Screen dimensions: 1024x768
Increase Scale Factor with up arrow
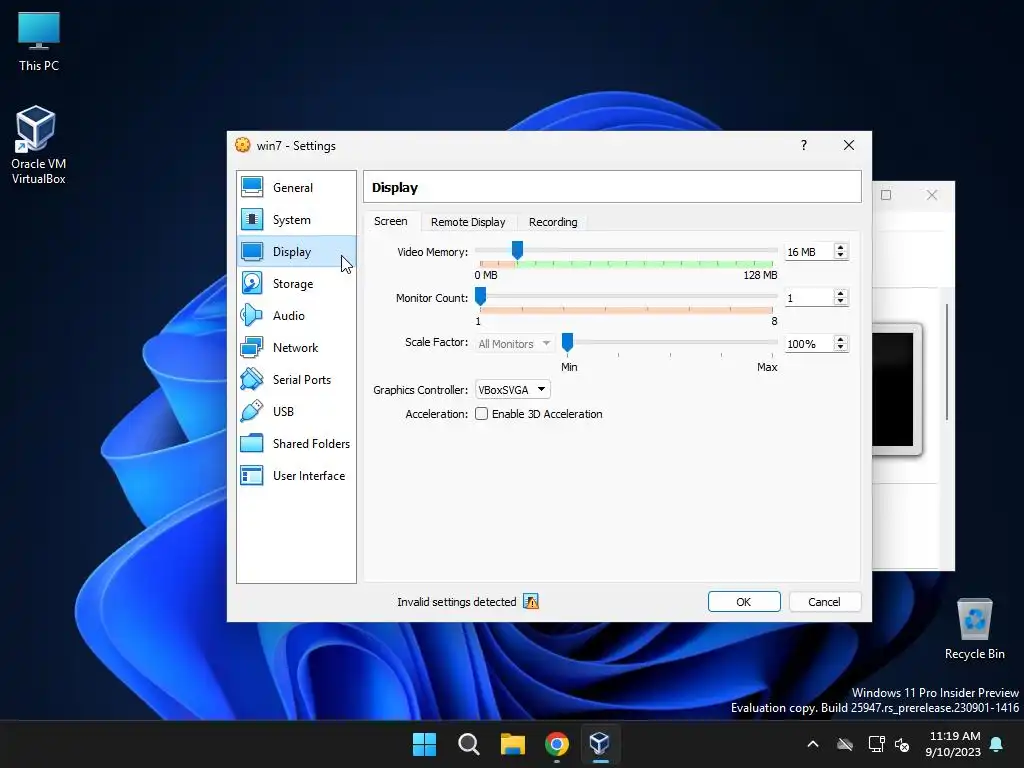pos(840,340)
